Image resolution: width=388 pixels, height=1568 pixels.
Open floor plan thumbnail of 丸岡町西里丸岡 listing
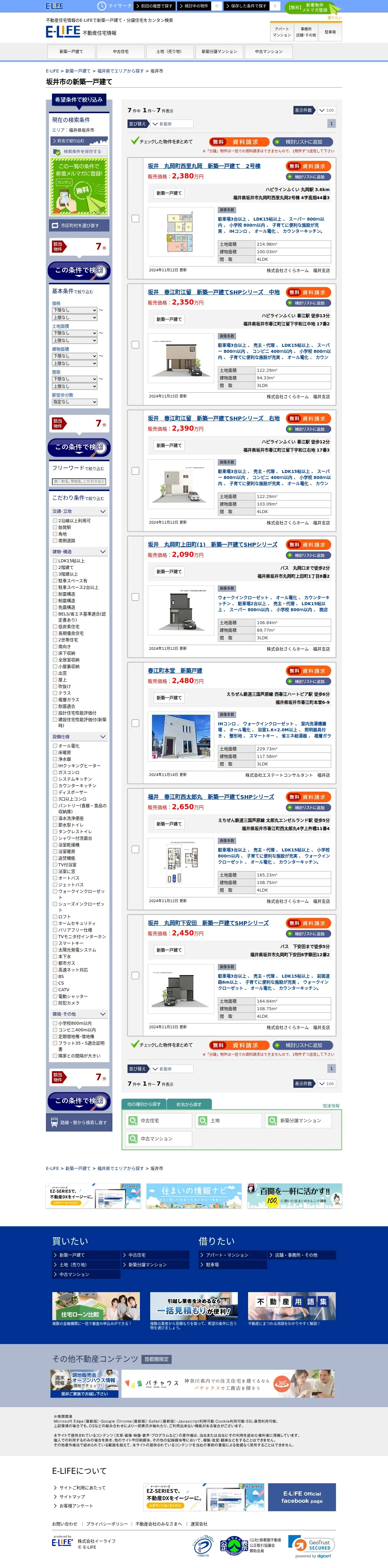pyautogui.click(x=182, y=232)
